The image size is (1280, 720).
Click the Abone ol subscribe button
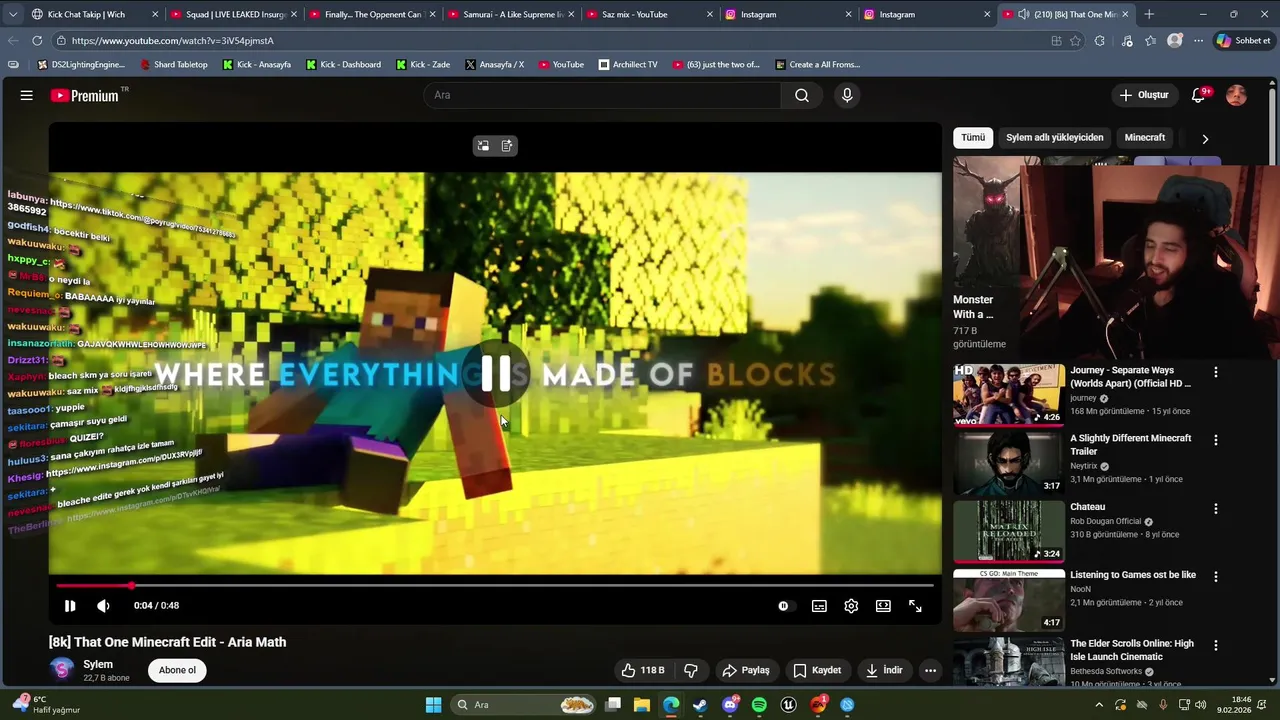[x=177, y=670]
